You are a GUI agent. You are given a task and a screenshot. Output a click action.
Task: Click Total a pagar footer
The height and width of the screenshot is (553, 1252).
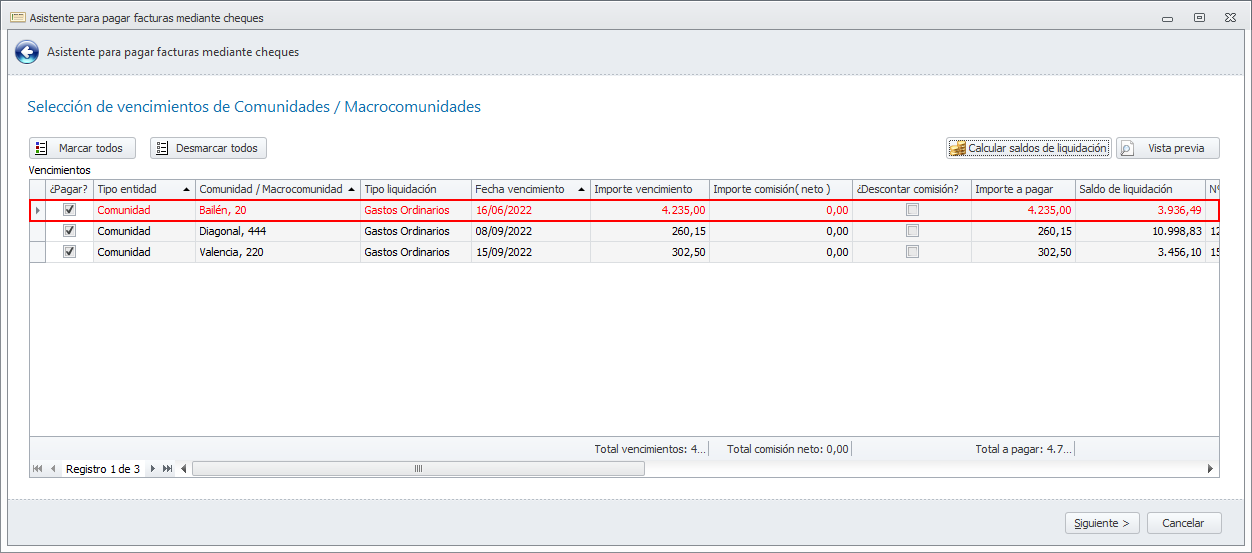coord(1023,449)
